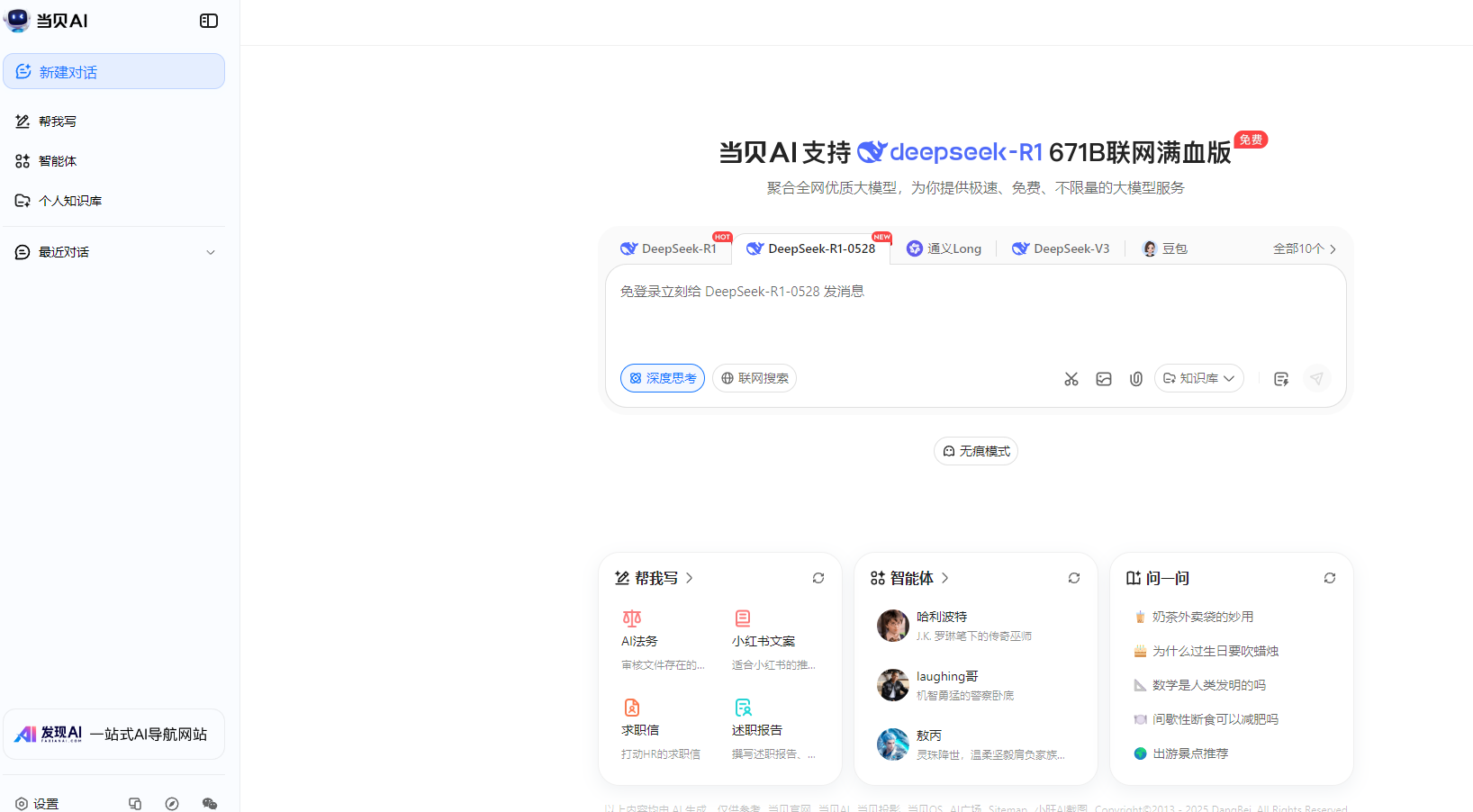
Task: Chat with the 敖丙 agent avatar
Action: (x=893, y=744)
